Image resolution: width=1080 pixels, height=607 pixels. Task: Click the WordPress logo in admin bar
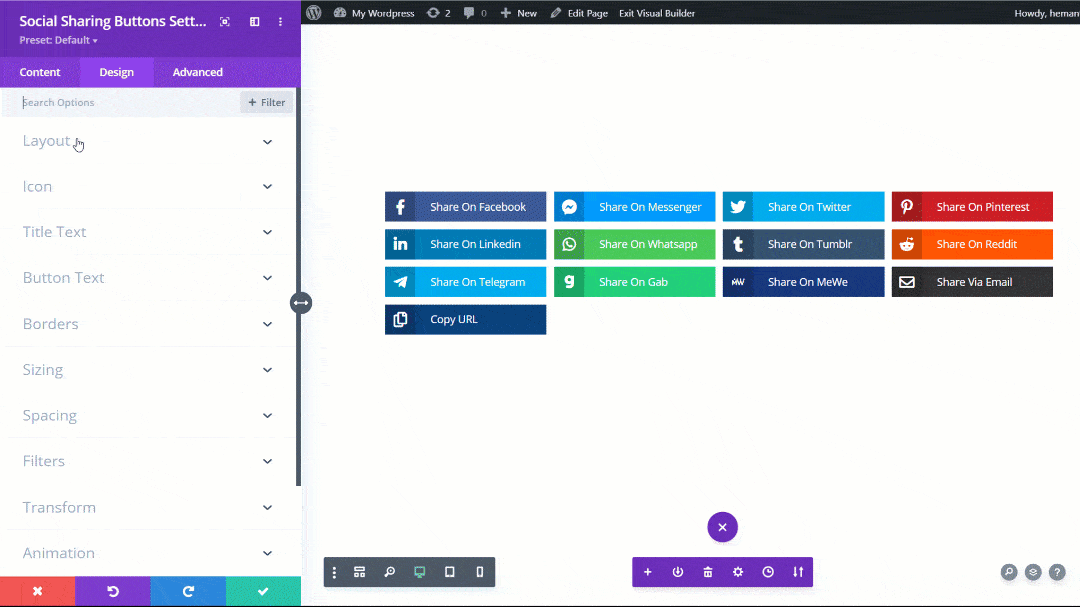click(314, 12)
